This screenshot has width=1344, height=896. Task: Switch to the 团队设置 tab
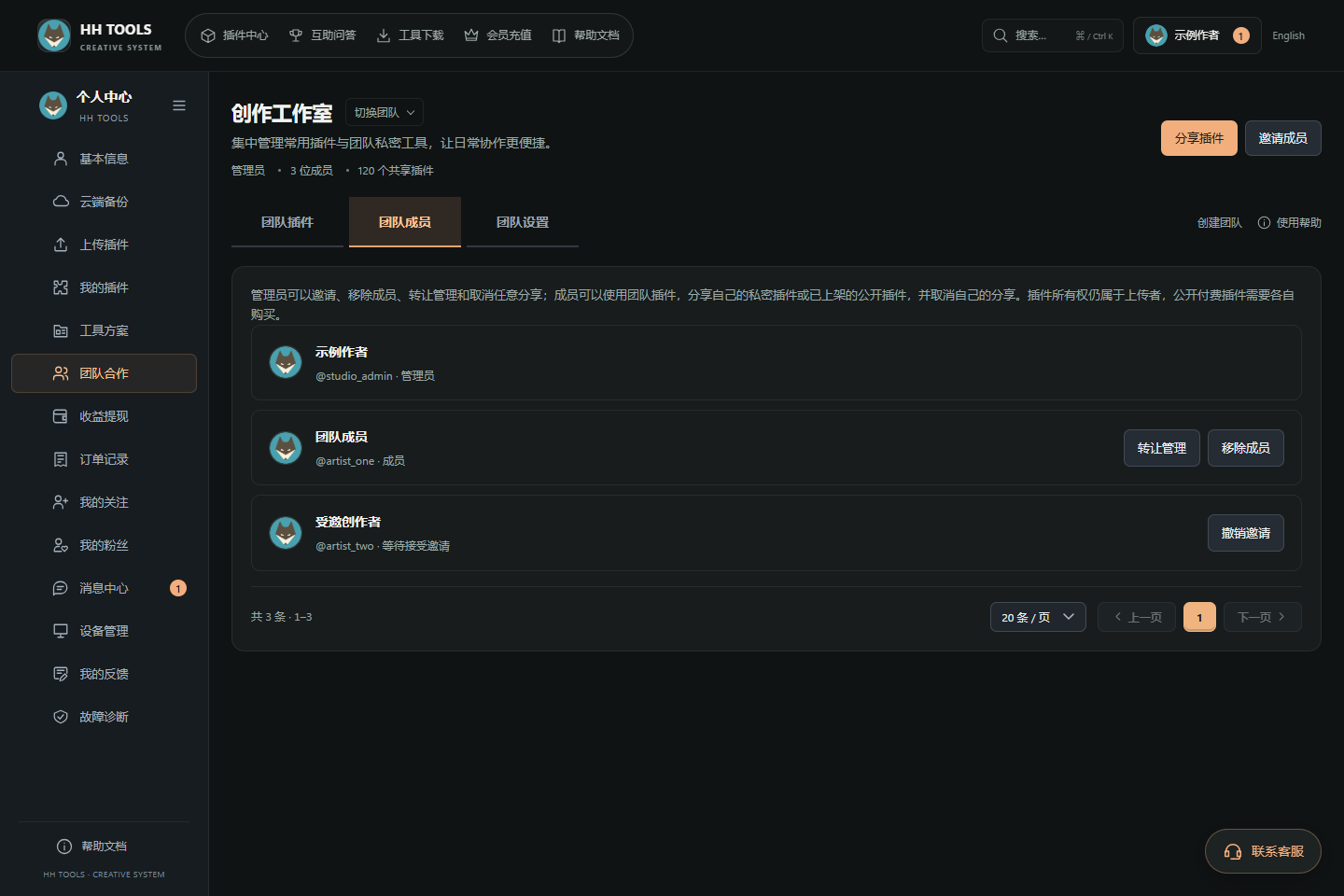[523, 222]
